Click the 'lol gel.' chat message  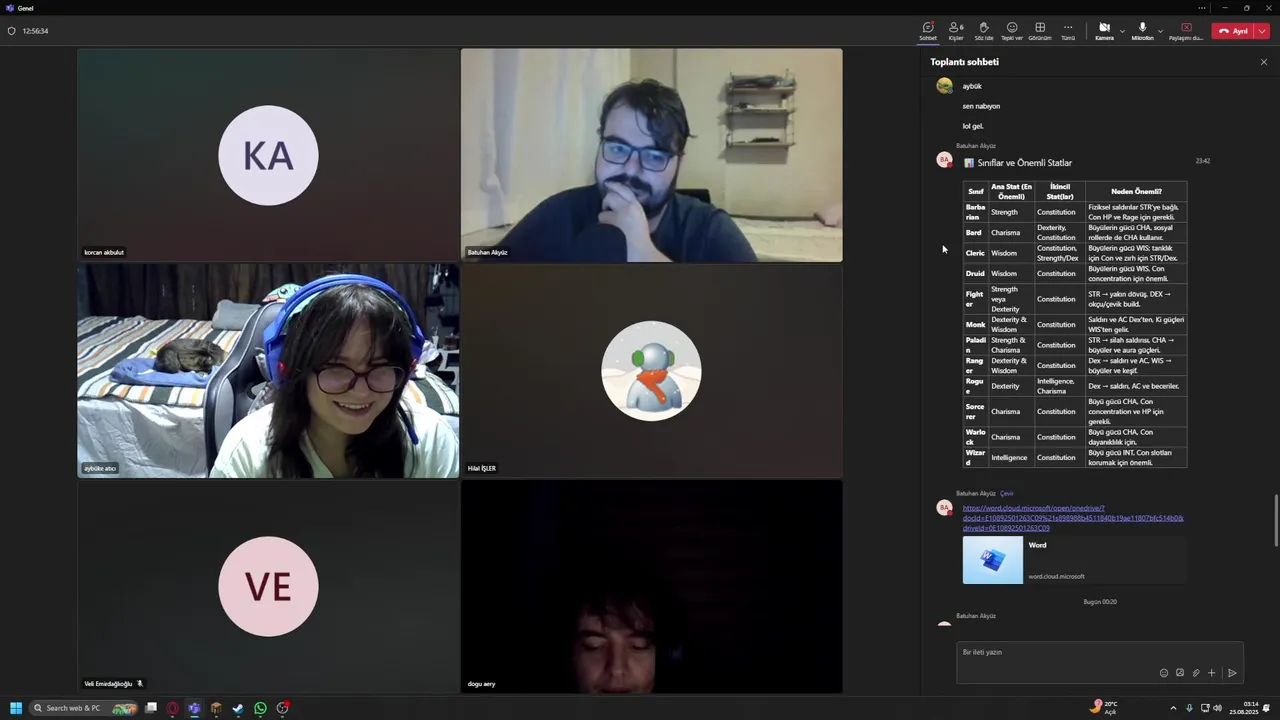pyautogui.click(x=973, y=126)
